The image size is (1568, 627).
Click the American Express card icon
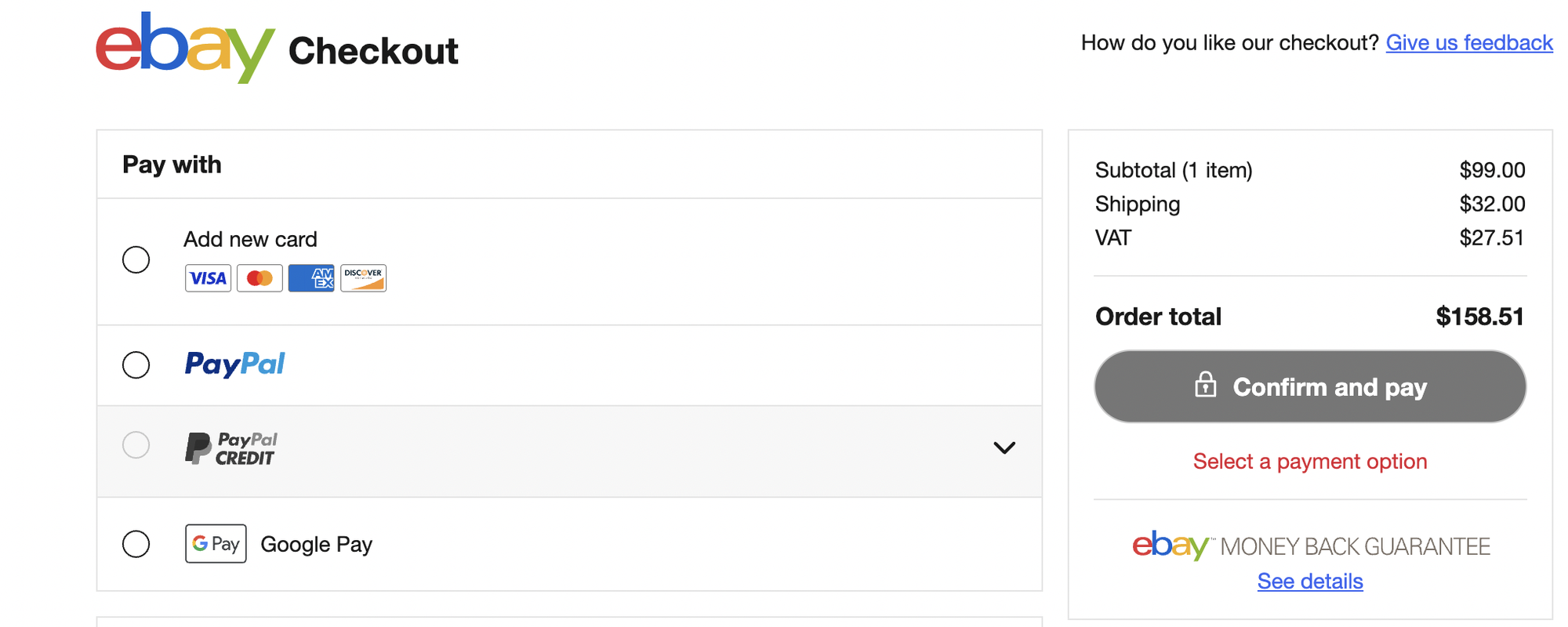(x=311, y=278)
